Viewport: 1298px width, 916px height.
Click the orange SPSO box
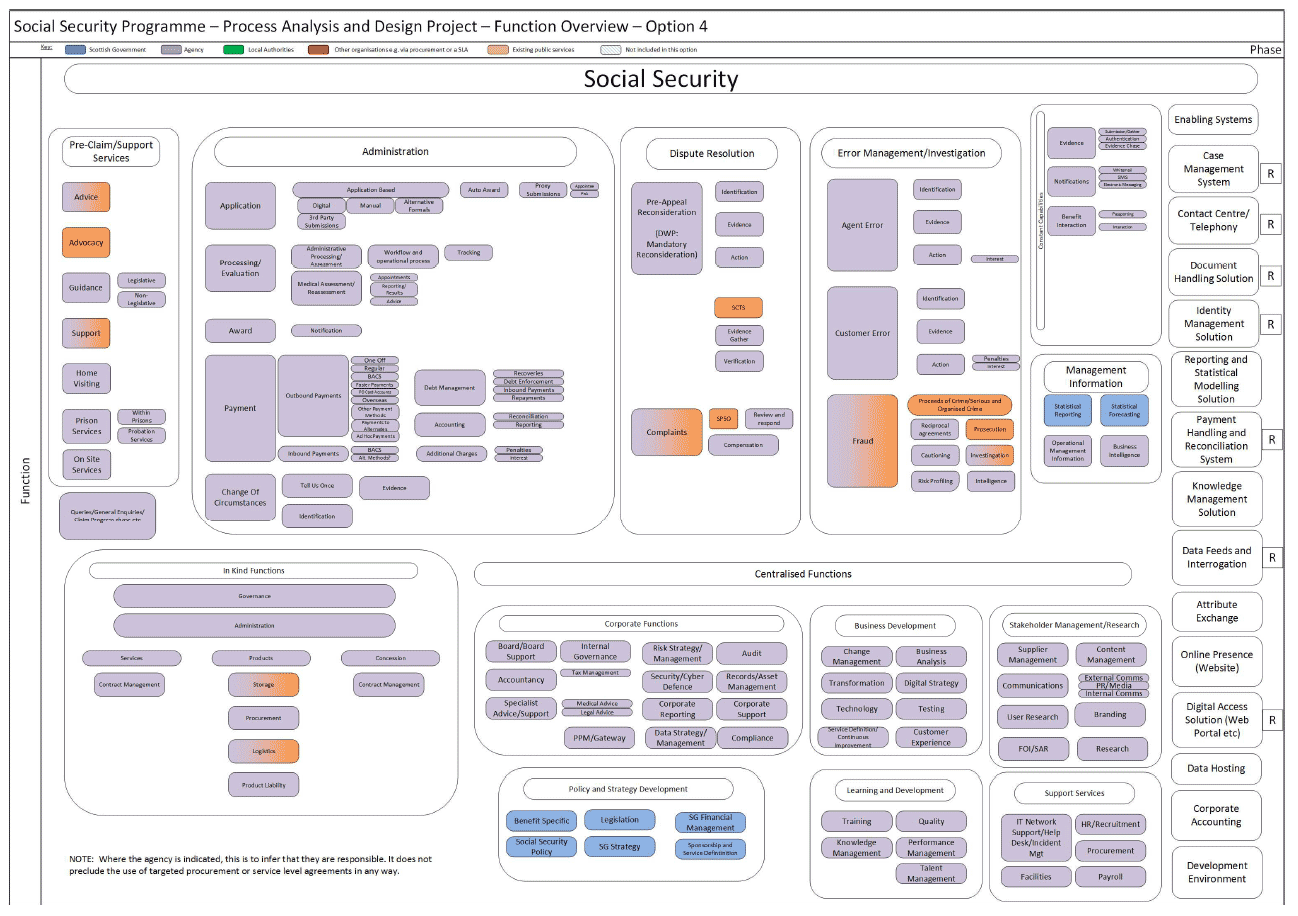pyautogui.click(x=722, y=419)
